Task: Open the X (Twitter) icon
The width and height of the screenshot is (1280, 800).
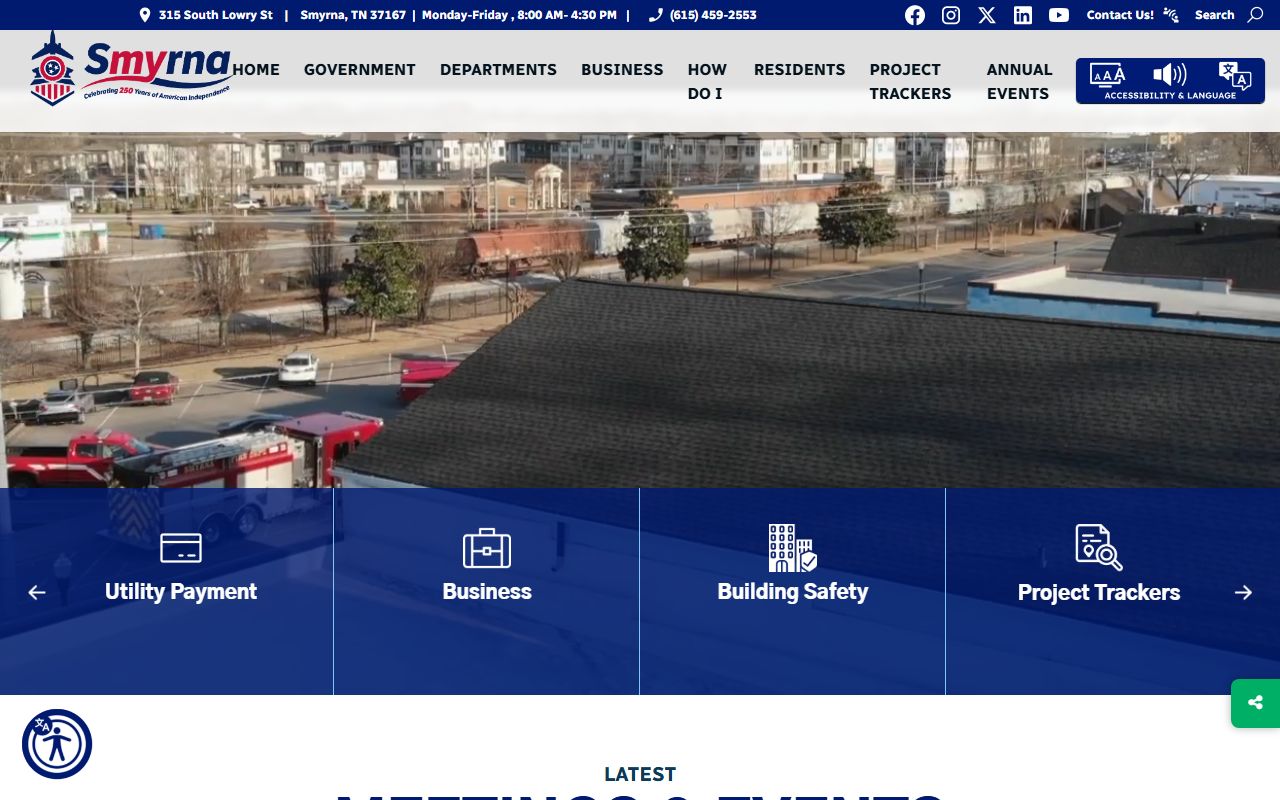Action: tap(987, 15)
